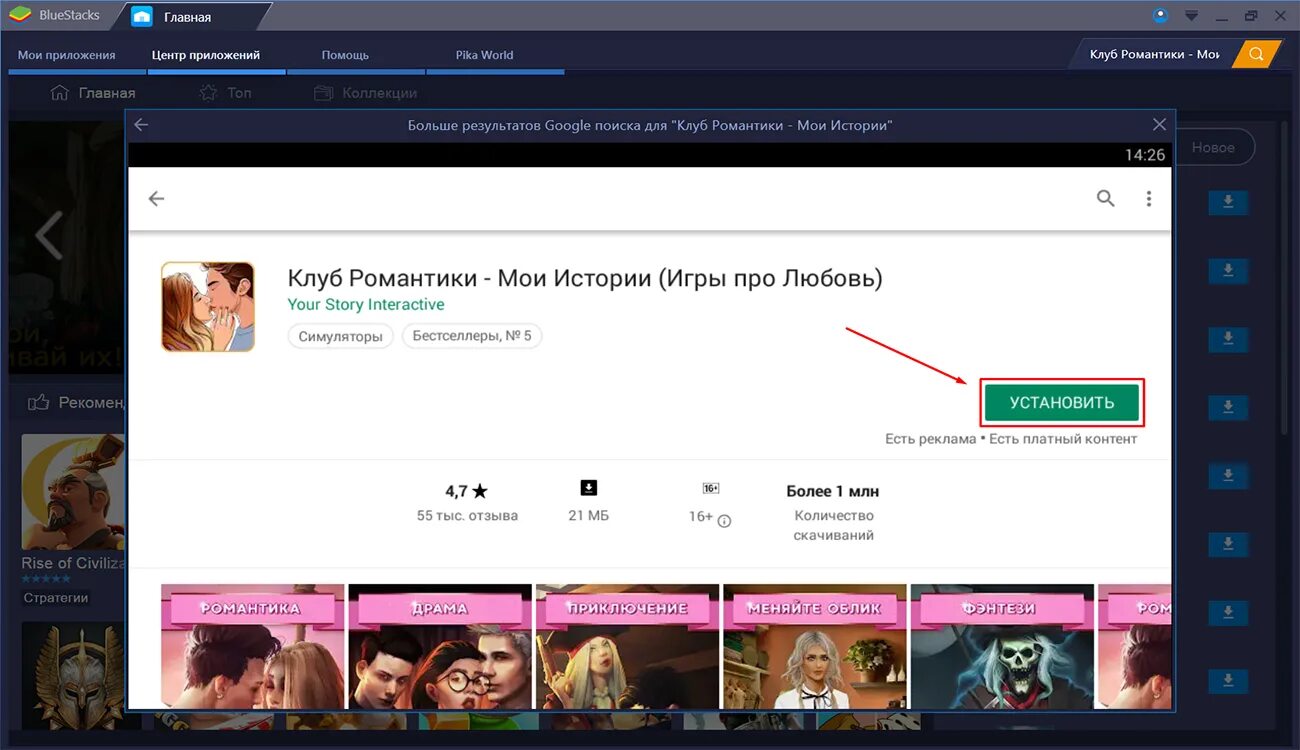Open the Play Store search magnifier
1300x750 pixels.
[1105, 198]
